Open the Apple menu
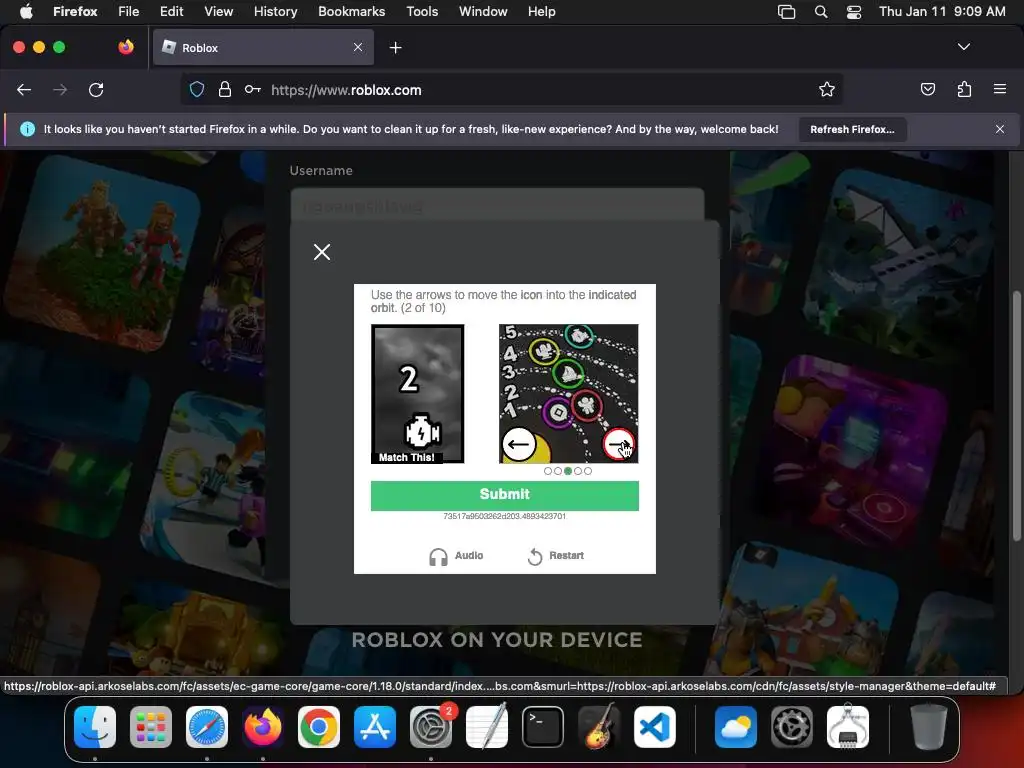1024x768 pixels. point(26,12)
